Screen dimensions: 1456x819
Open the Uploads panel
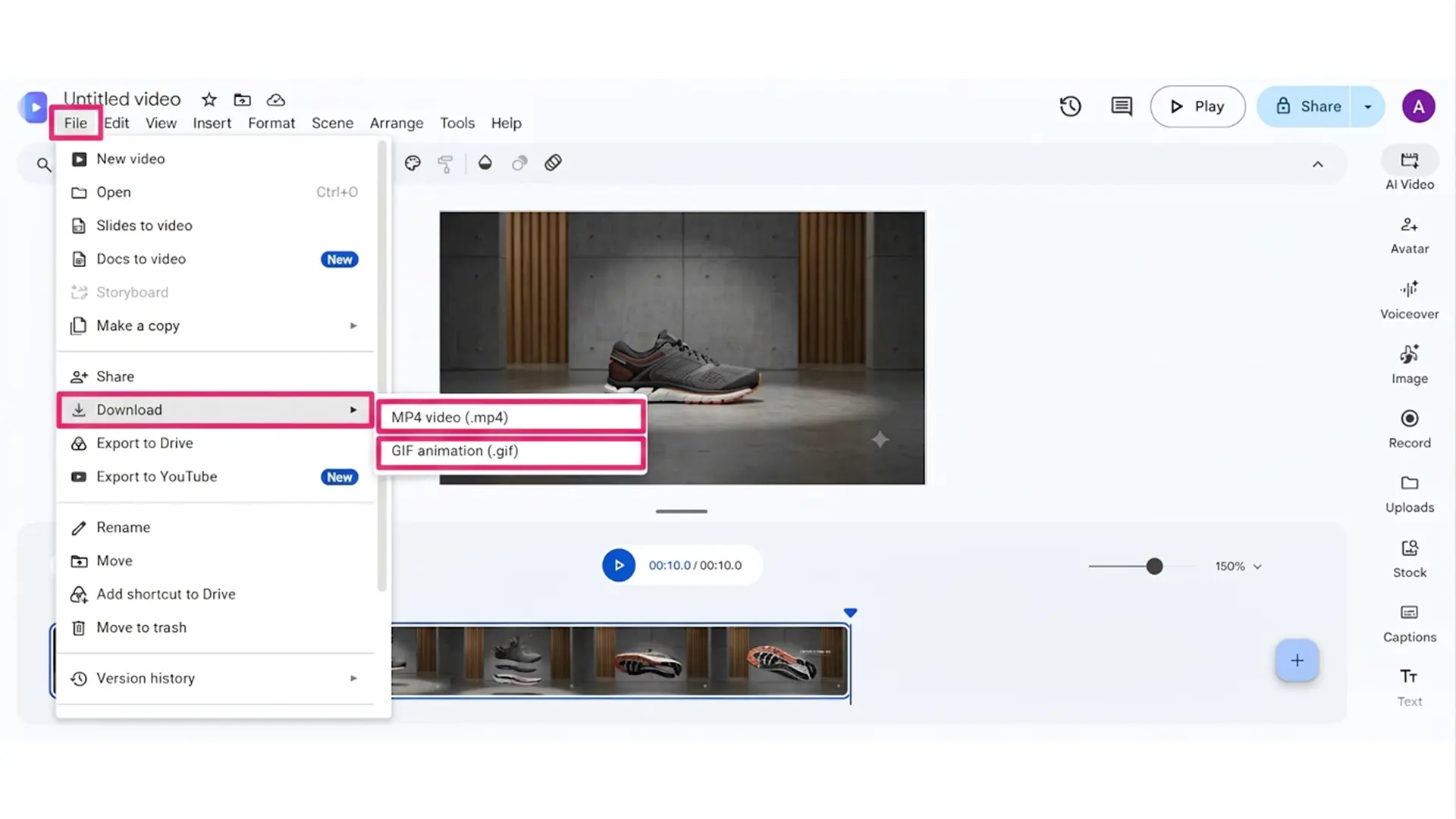coord(1410,494)
